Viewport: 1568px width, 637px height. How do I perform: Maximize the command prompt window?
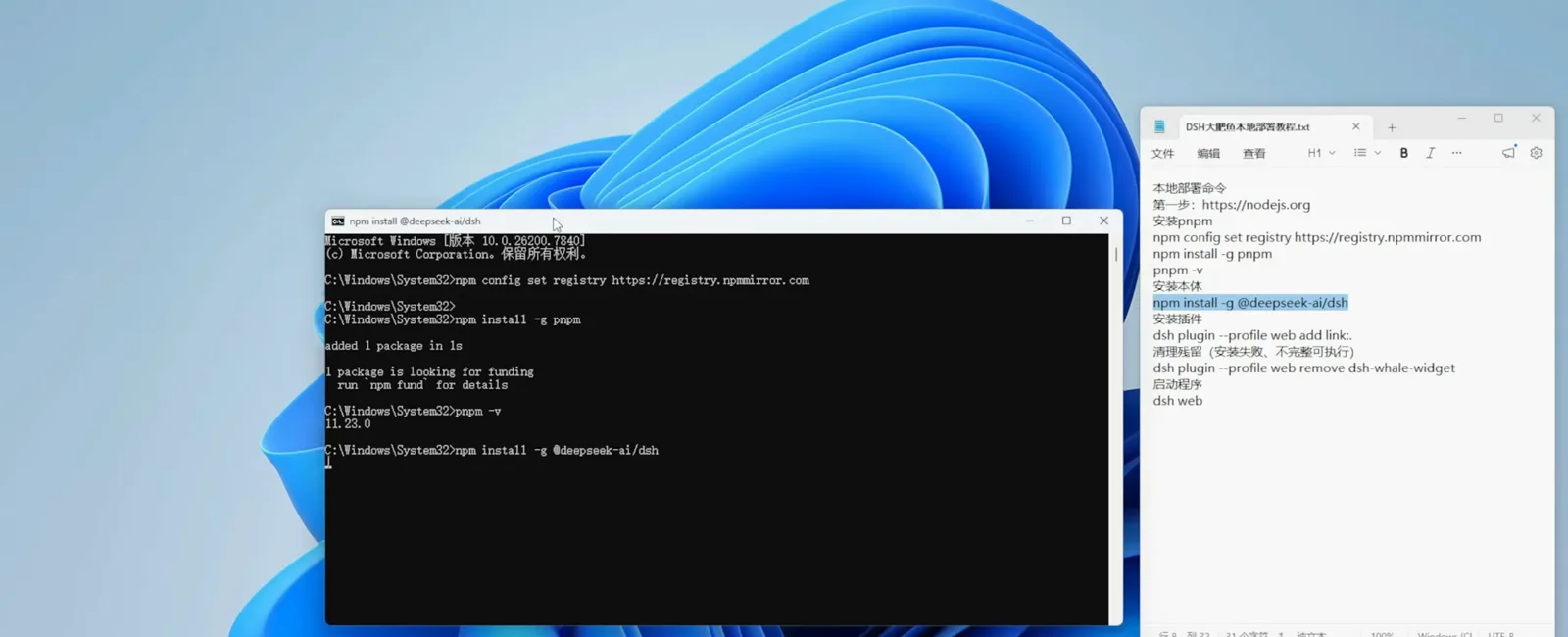pyautogui.click(x=1066, y=221)
